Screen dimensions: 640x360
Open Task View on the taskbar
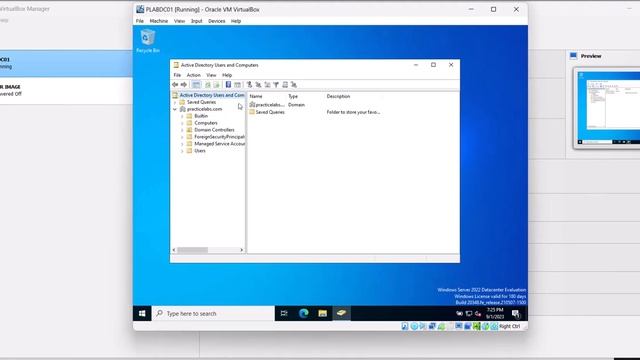pos(284,313)
